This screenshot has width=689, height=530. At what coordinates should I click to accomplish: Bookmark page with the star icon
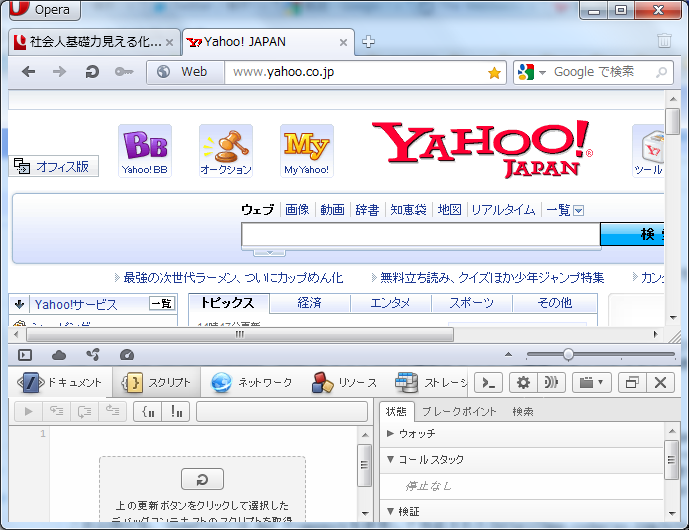pos(494,73)
